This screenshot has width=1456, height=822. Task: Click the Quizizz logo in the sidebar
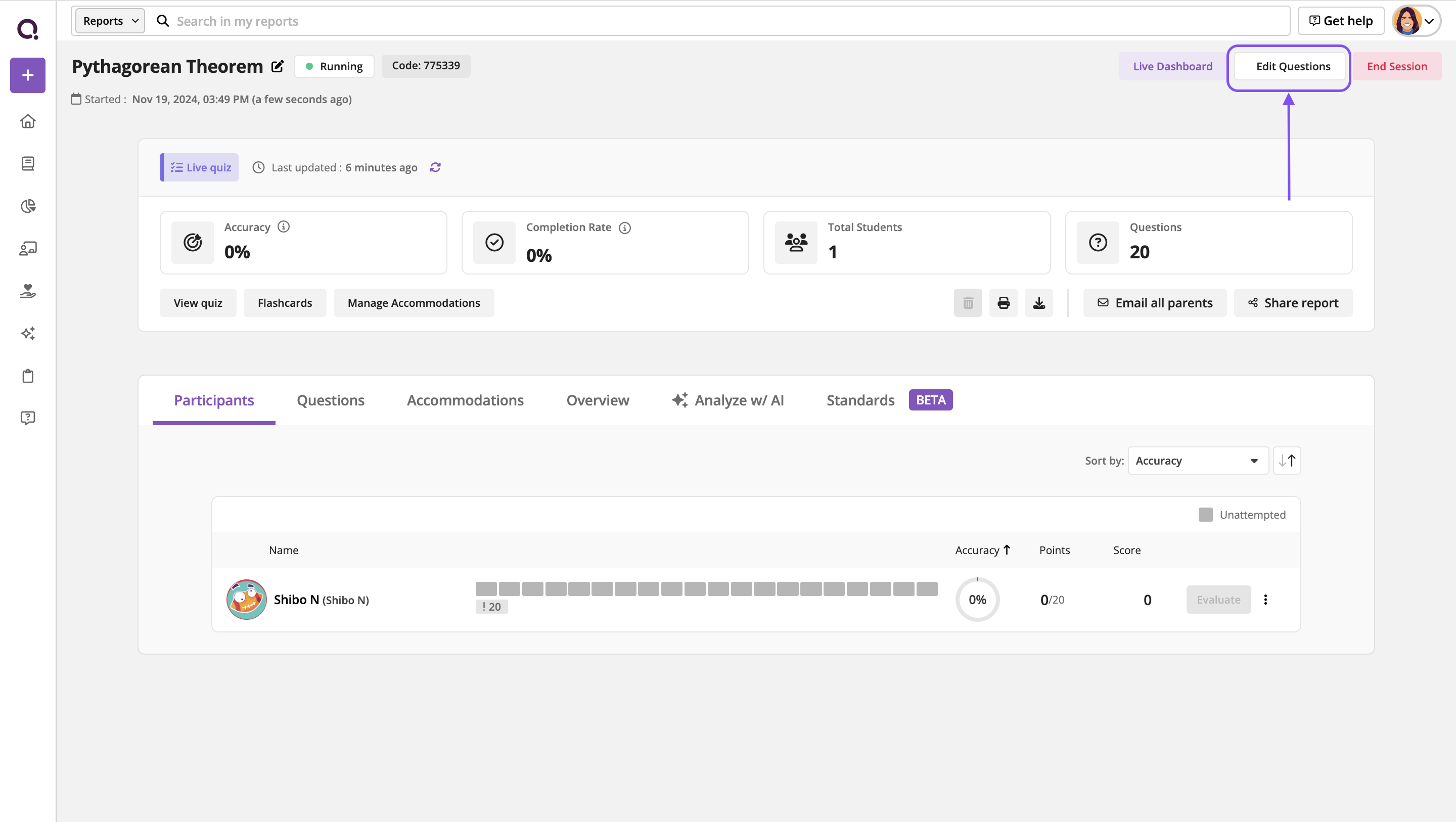(28, 29)
